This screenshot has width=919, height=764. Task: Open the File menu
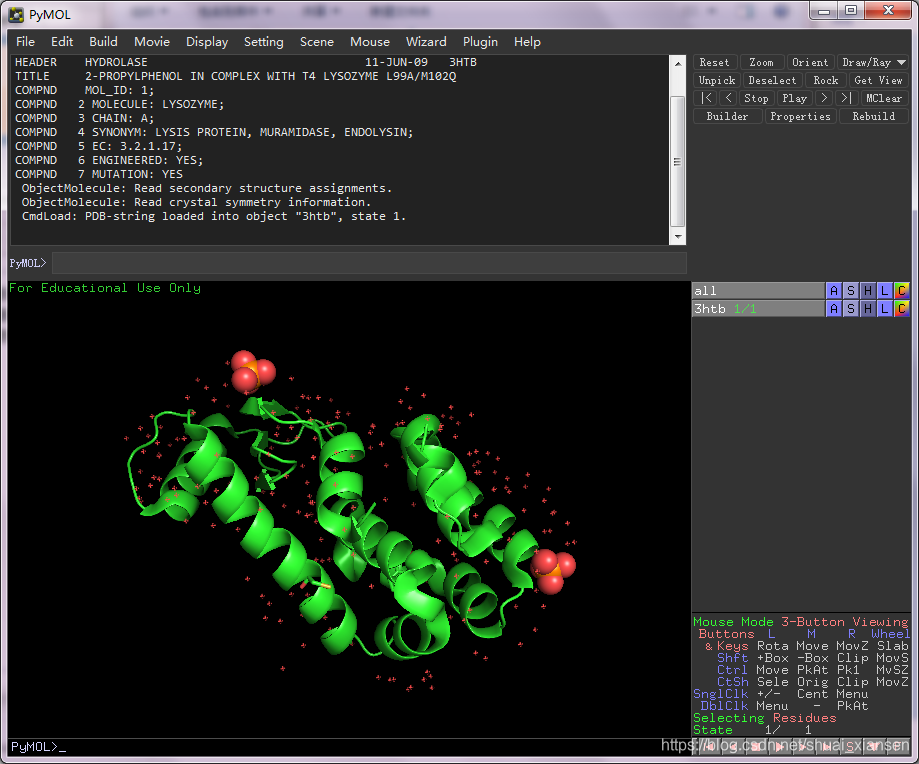[25, 42]
